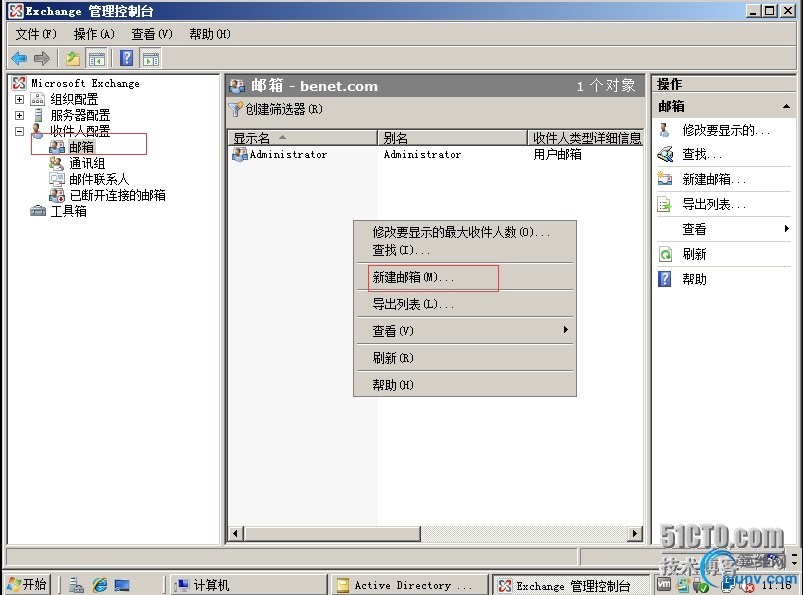This screenshot has height=595, width=803.
Task: Select the 通讯组 tree node
Action: pos(87,163)
